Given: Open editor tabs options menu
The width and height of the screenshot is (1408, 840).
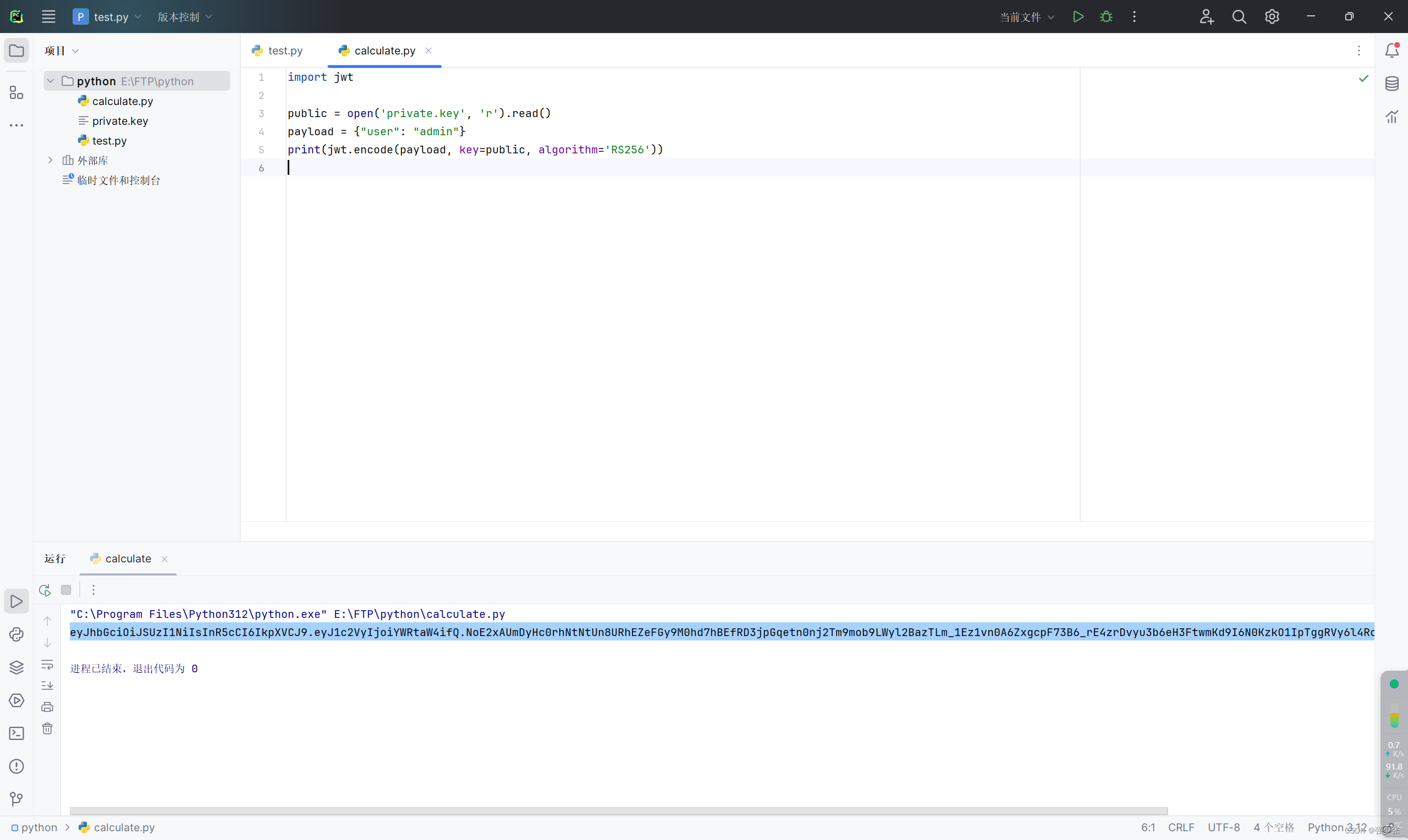Looking at the screenshot, I should 1358,51.
